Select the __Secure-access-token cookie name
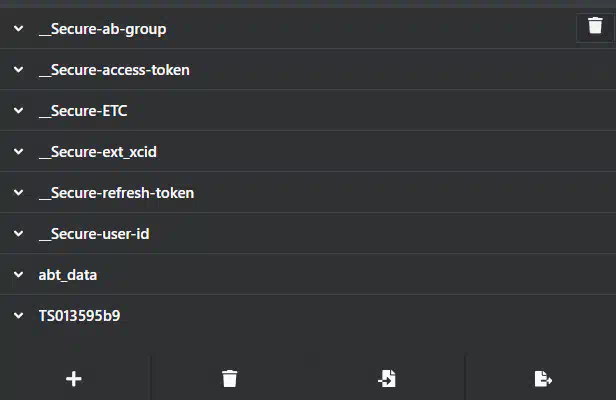This screenshot has height=400, width=616. pyautogui.click(x=114, y=70)
